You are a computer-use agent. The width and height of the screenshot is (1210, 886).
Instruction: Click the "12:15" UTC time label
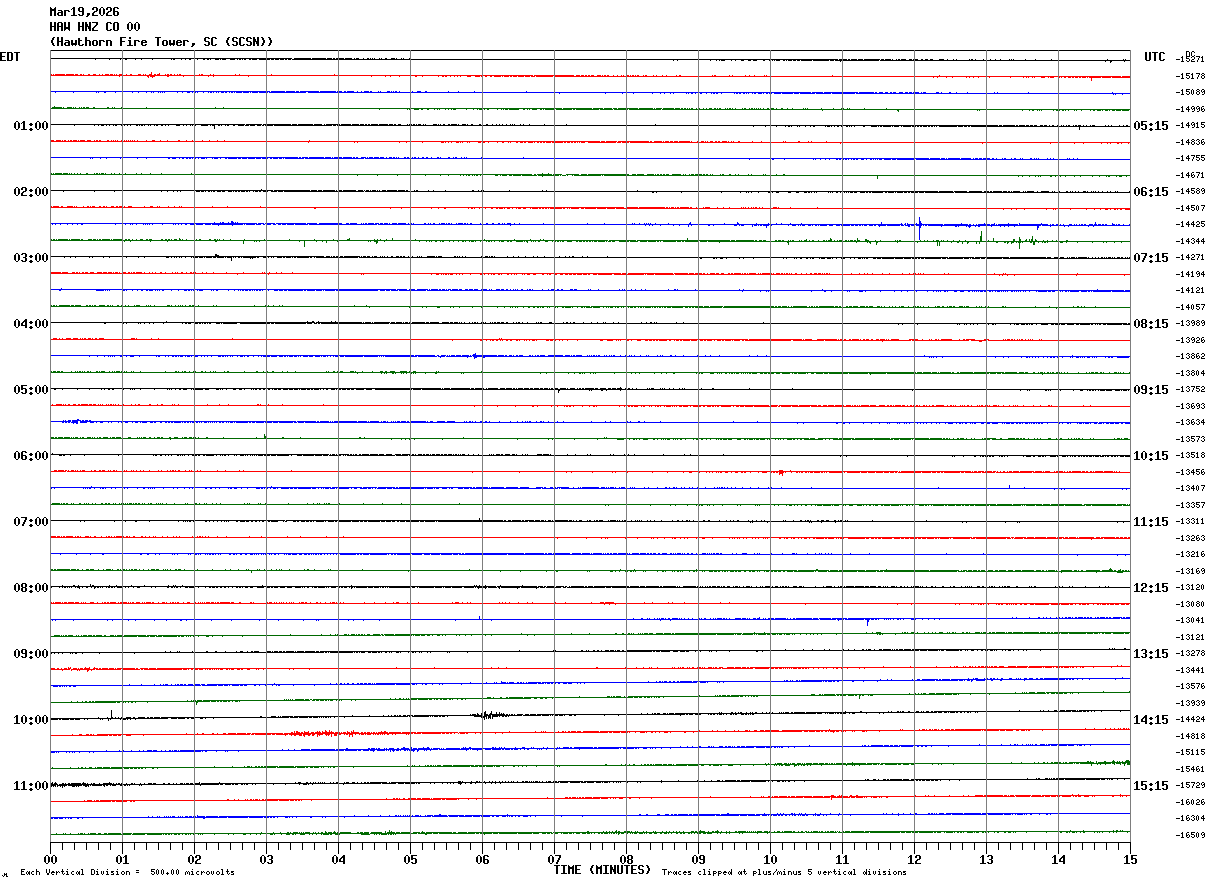1151,588
